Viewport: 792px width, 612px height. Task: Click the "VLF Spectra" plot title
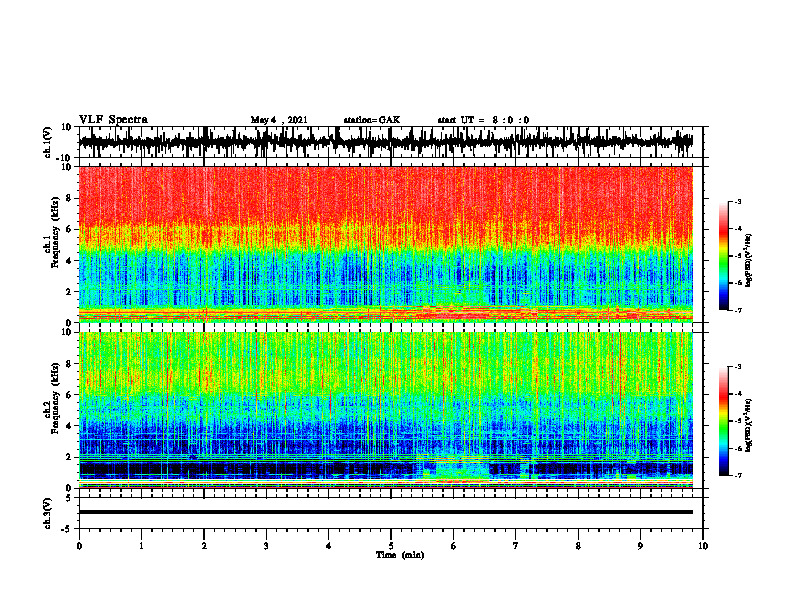click(x=113, y=120)
